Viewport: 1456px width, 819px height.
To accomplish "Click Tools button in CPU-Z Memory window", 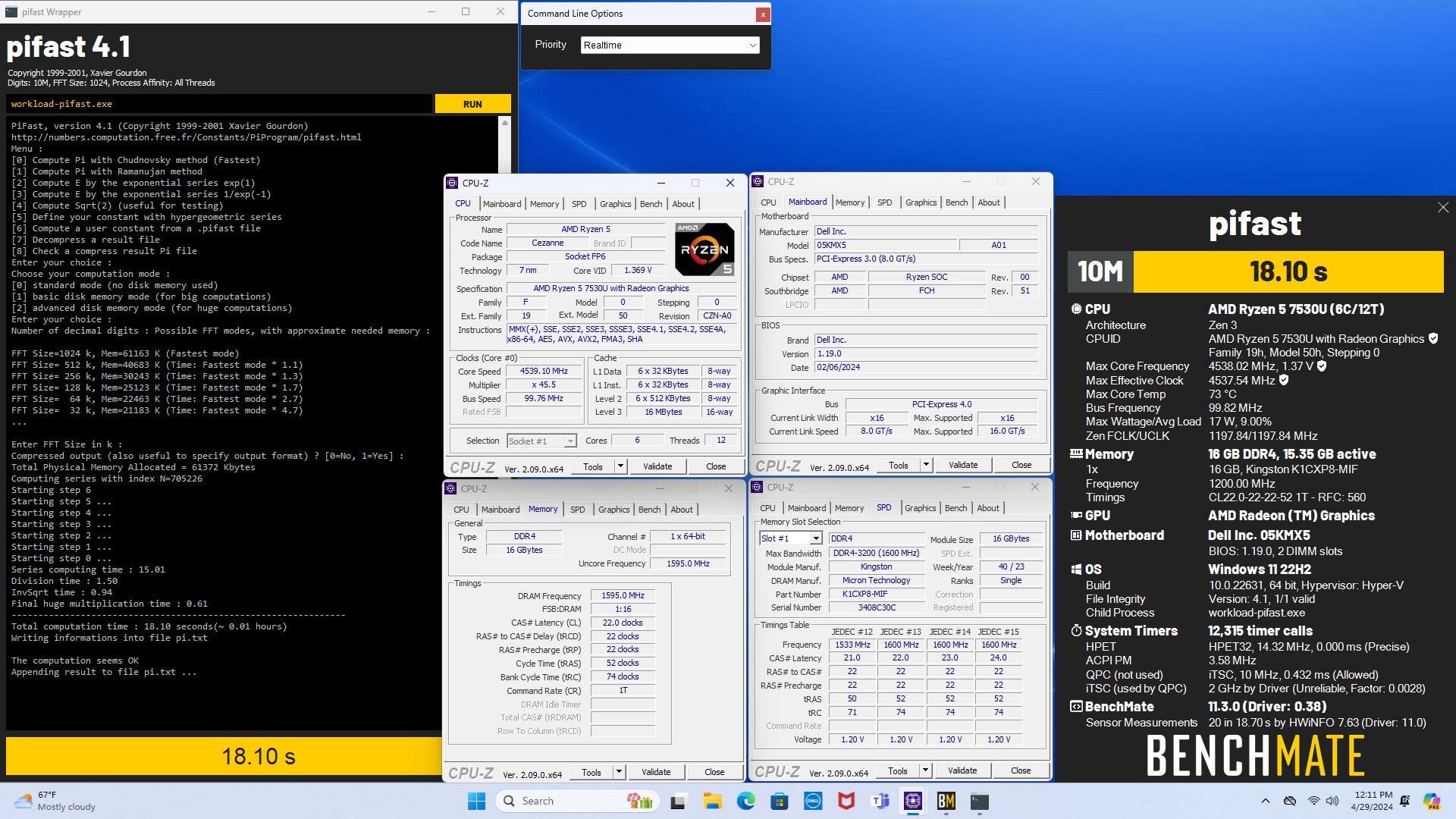I will [x=591, y=772].
